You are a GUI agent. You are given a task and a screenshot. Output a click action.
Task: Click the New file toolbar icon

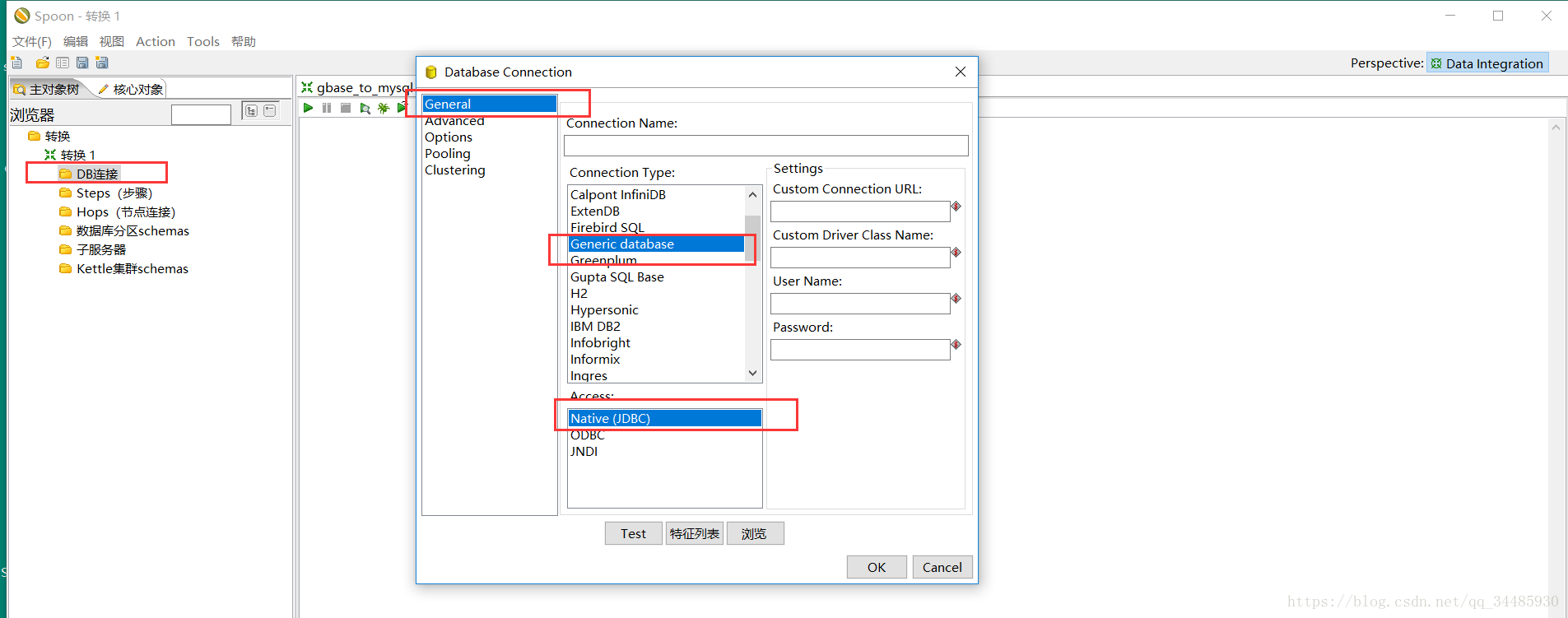[x=16, y=63]
